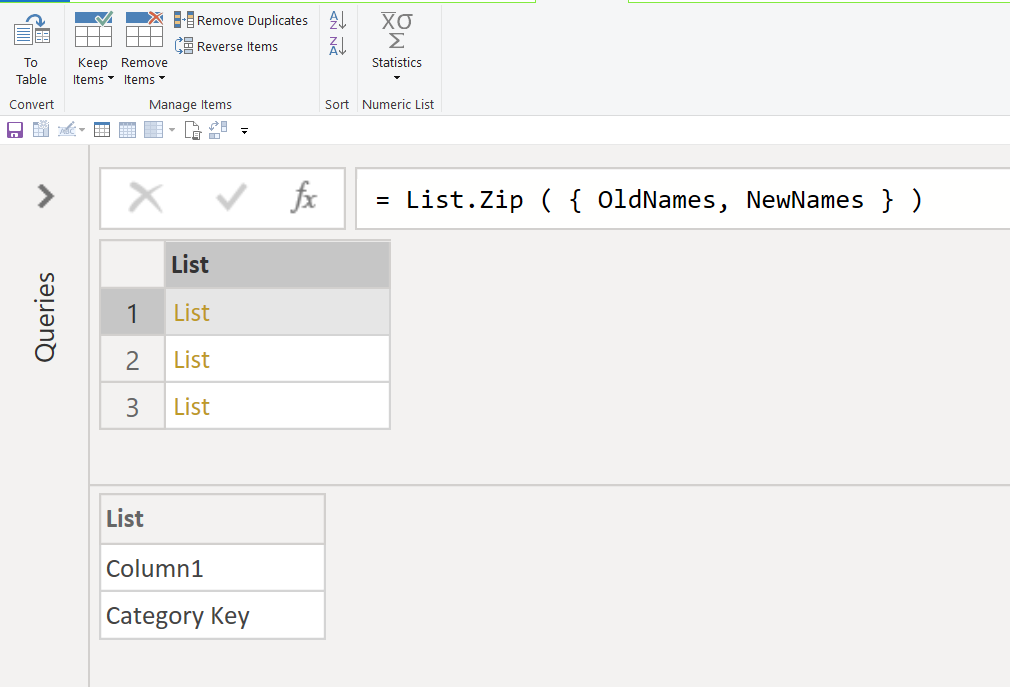Confirm formula with checkmark icon

coord(231,199)
